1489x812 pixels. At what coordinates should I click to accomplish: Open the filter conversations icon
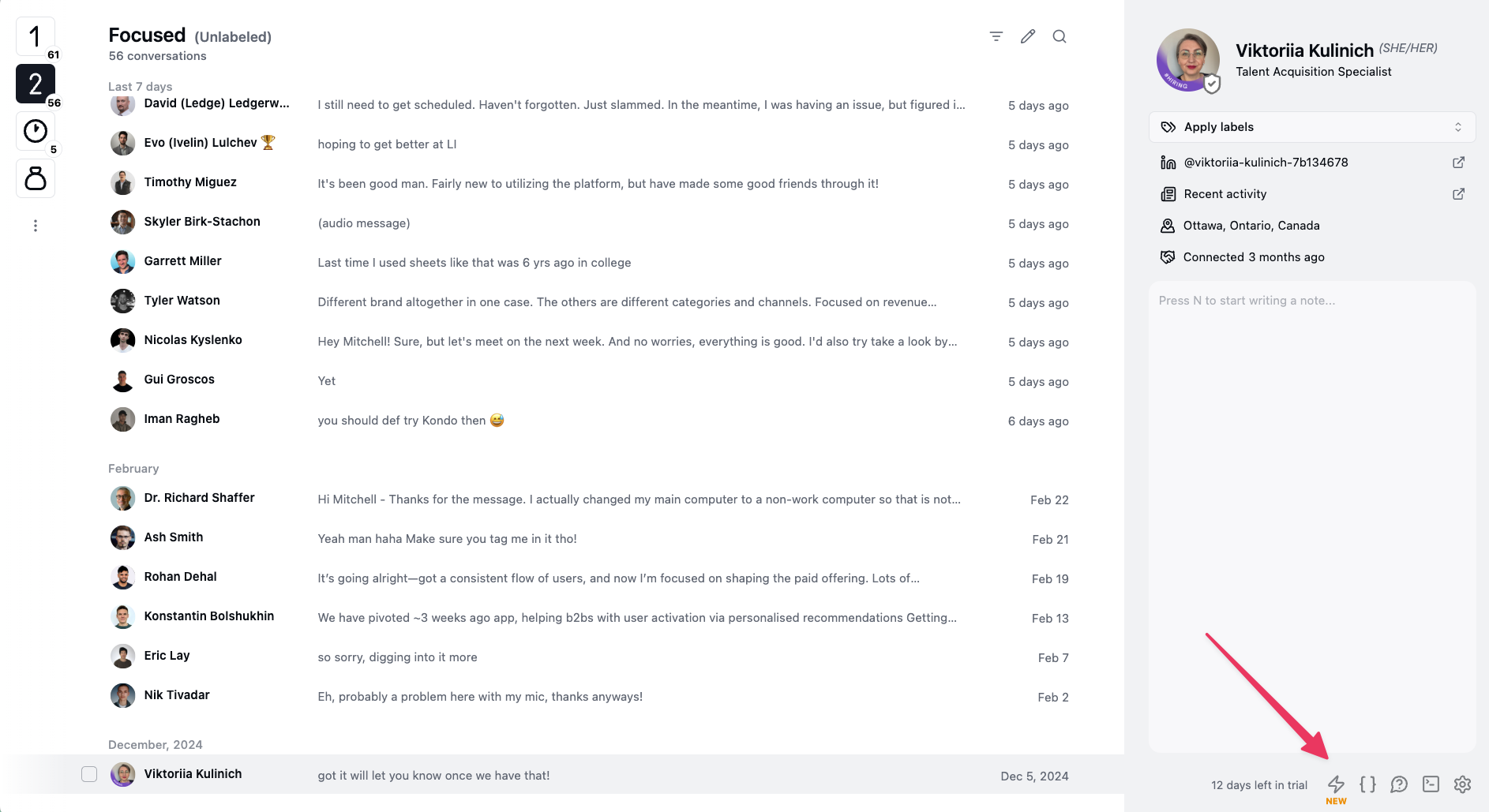pyautogui.click(x=996, y=36)
